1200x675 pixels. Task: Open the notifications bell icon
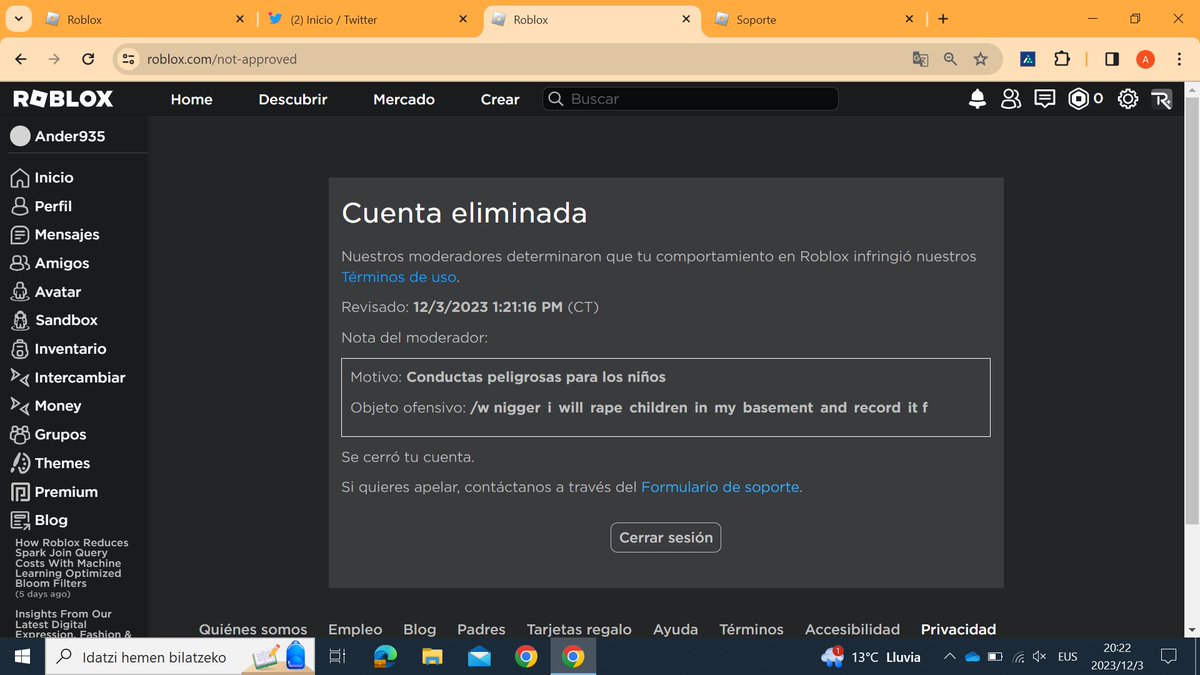click(x=977, y=99)
